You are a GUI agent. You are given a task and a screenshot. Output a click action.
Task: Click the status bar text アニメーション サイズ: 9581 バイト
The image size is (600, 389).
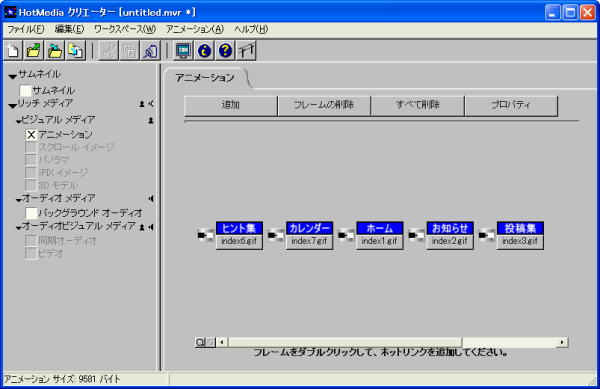[62, 379]
